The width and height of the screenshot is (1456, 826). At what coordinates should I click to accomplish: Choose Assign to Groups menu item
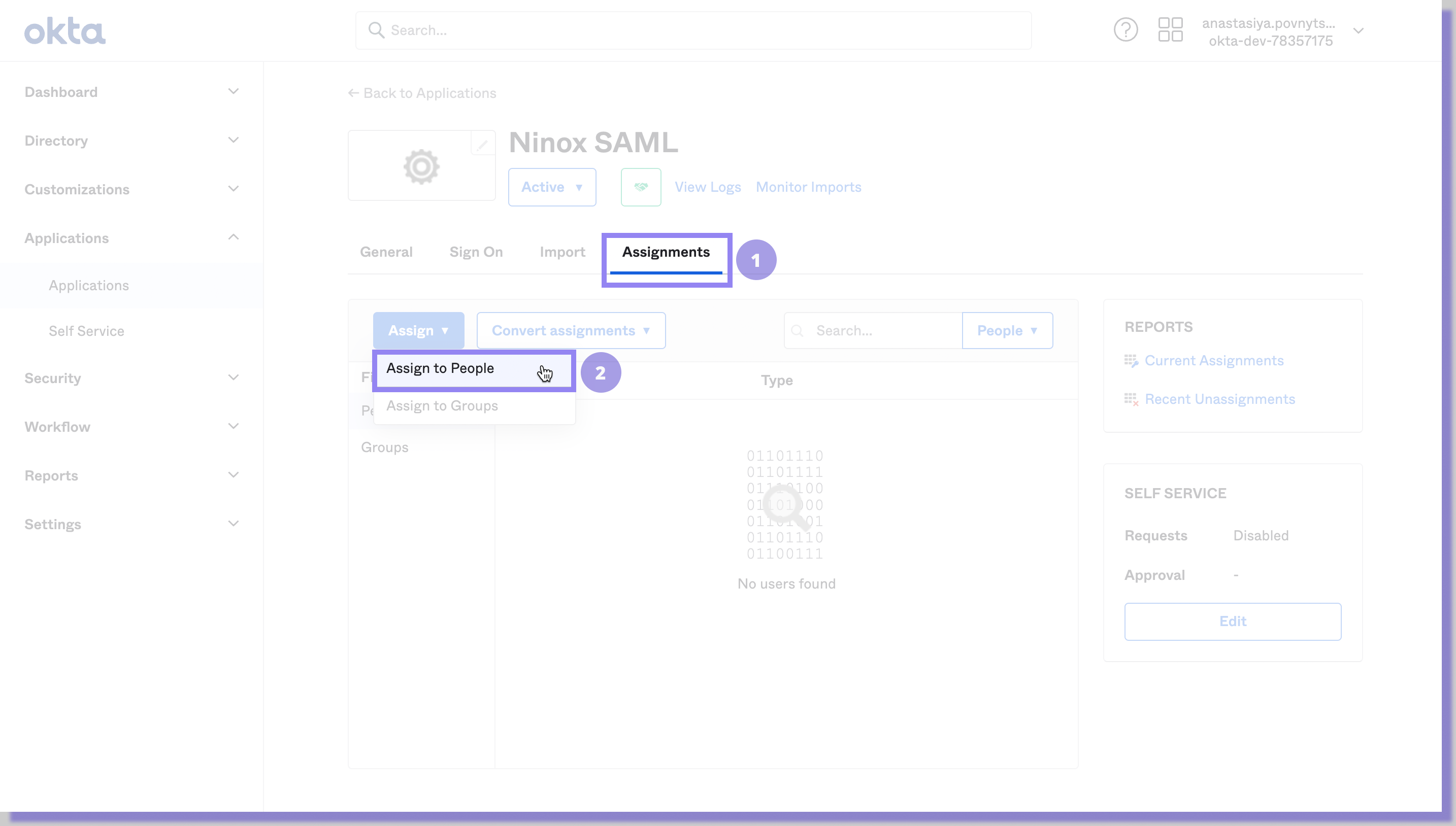click(474, 406)
